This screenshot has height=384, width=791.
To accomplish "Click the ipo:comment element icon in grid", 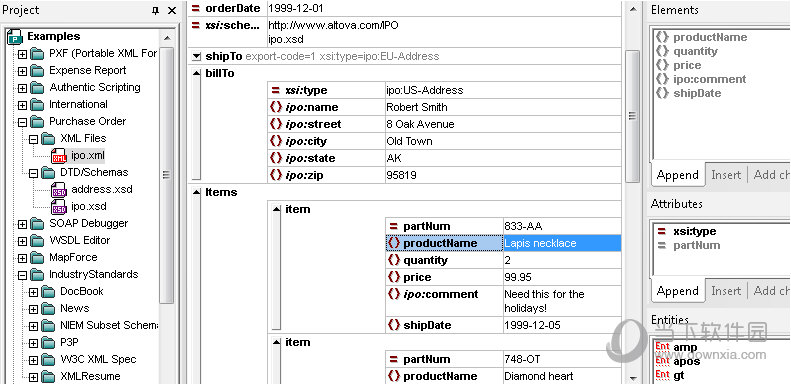I will (x=394, y=294).
